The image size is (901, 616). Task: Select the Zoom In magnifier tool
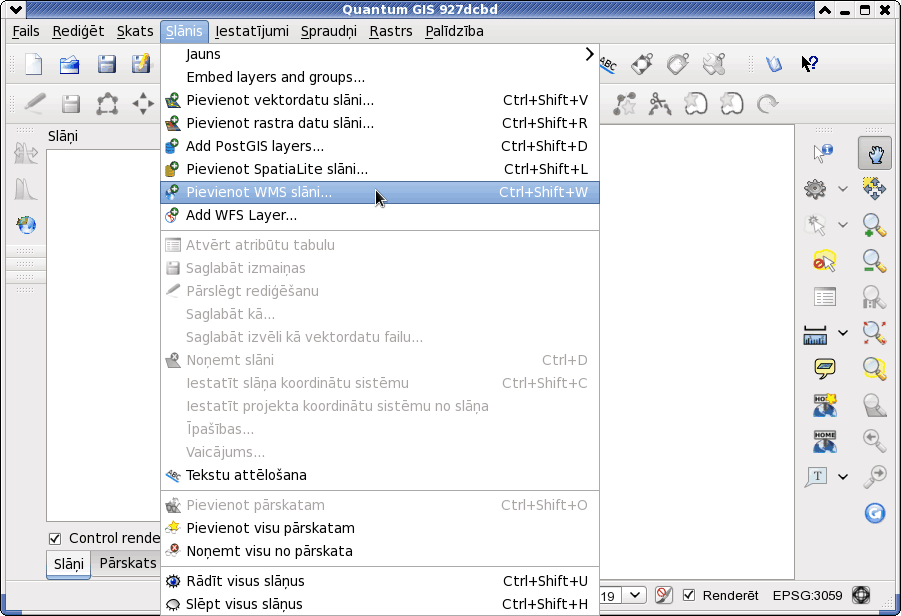(x=874, y=225)
